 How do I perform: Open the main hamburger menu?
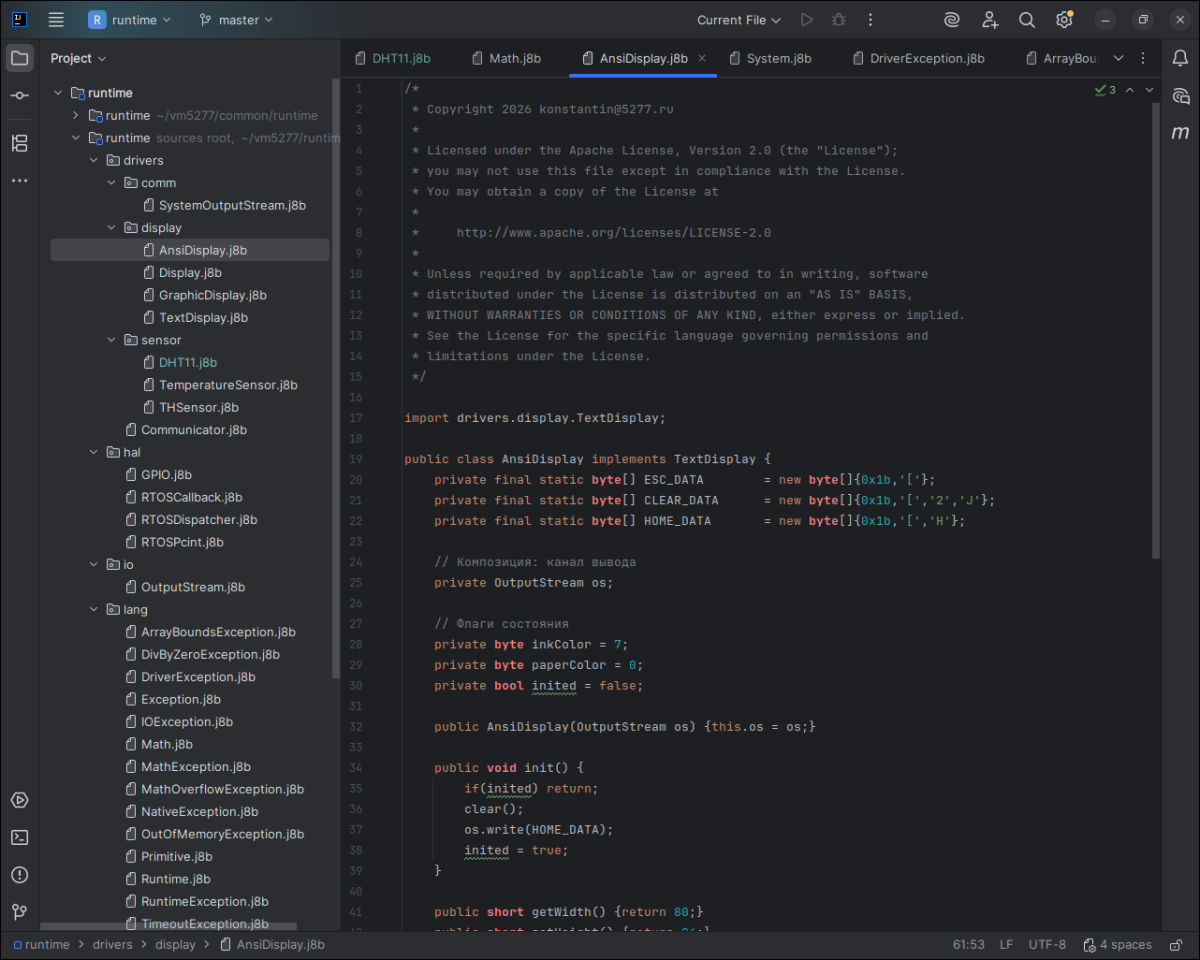pyautogui.click(x=56, y=20)
